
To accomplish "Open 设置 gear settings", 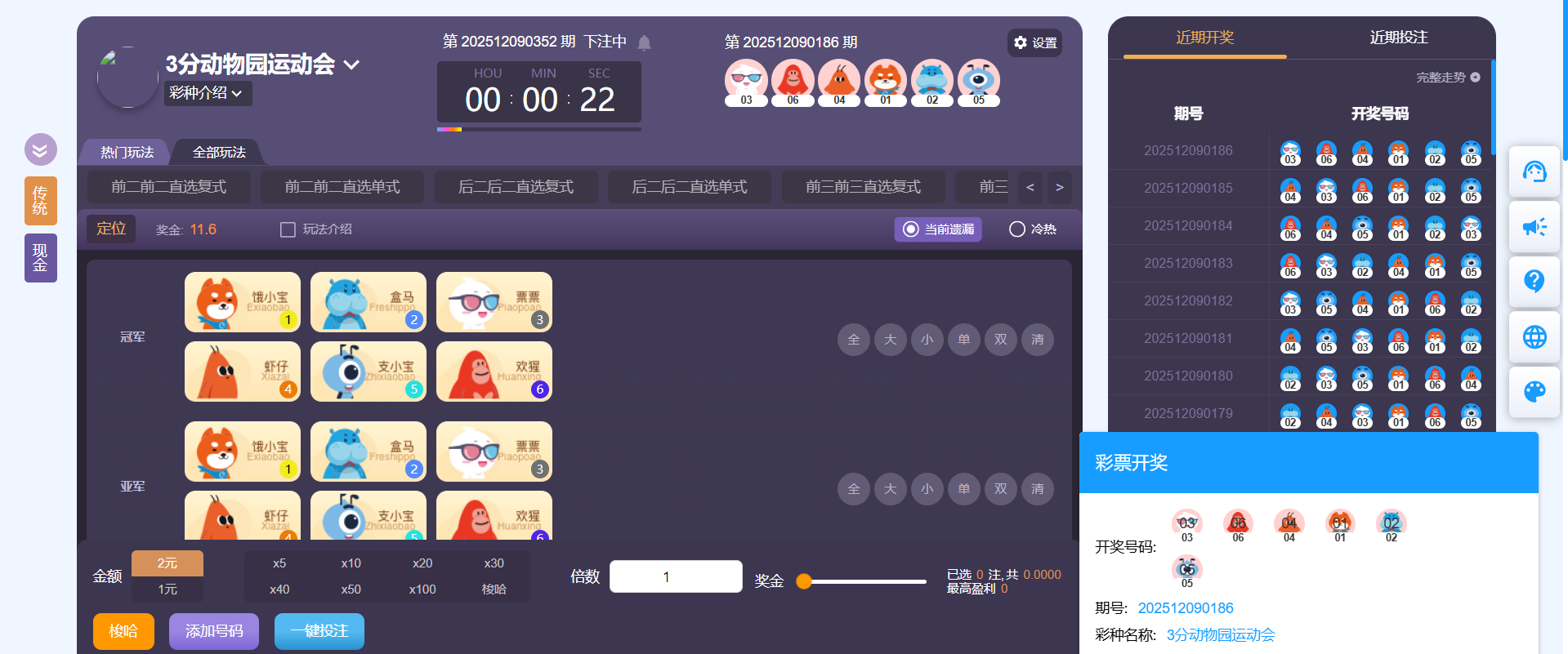I will click(1034, 42).
